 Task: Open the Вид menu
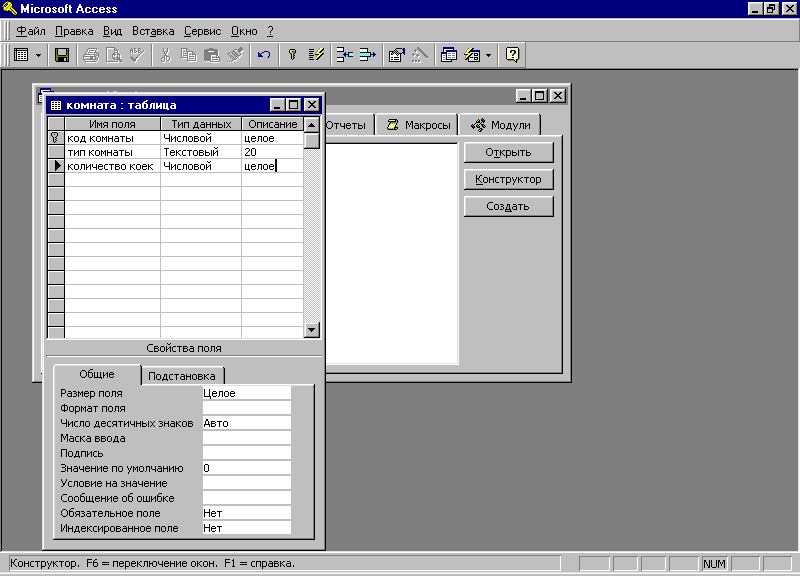tap(112, 31)
